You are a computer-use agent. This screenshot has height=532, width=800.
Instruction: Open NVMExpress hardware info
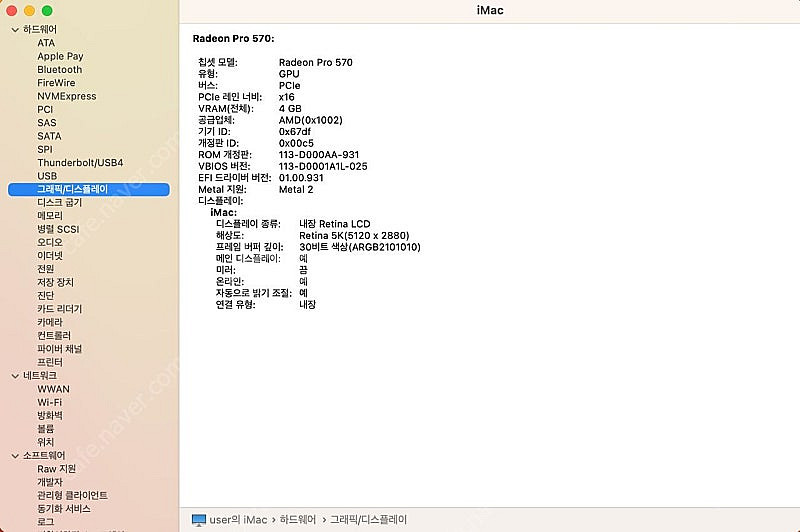click(66, 96)
